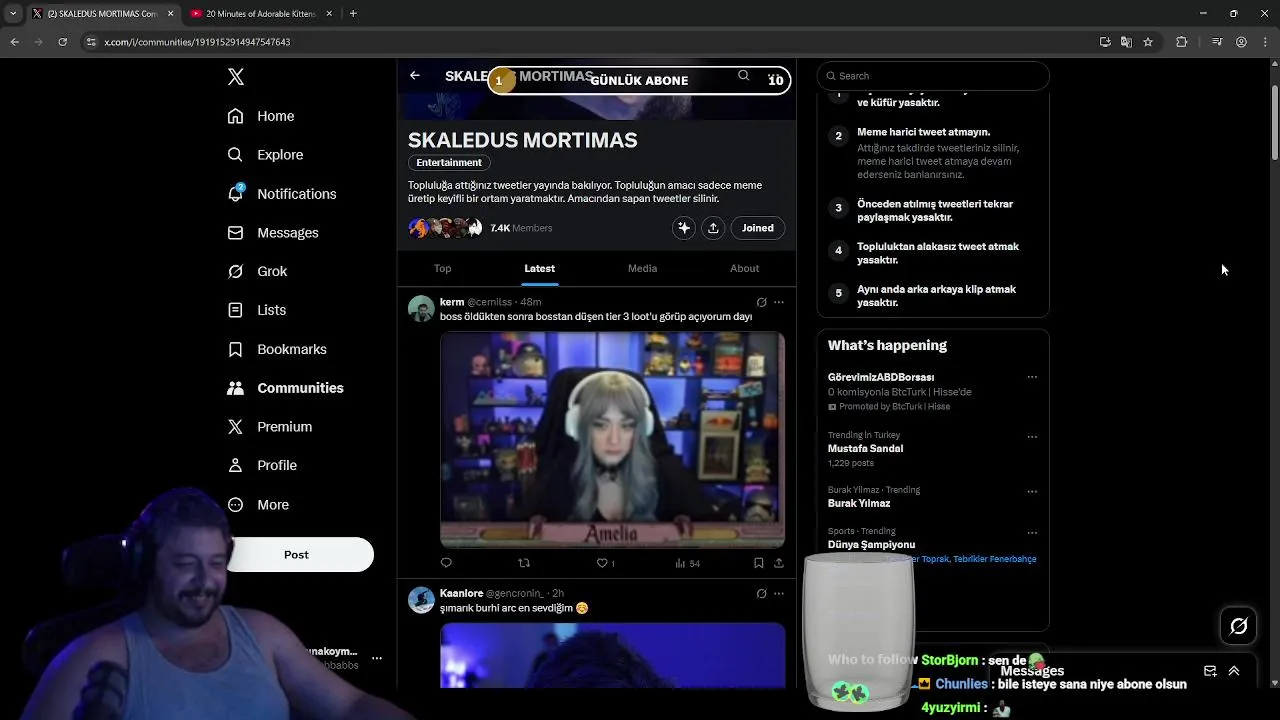
Task: Click the Grok sparkle icon beside Joined
Action: [684, 228]
